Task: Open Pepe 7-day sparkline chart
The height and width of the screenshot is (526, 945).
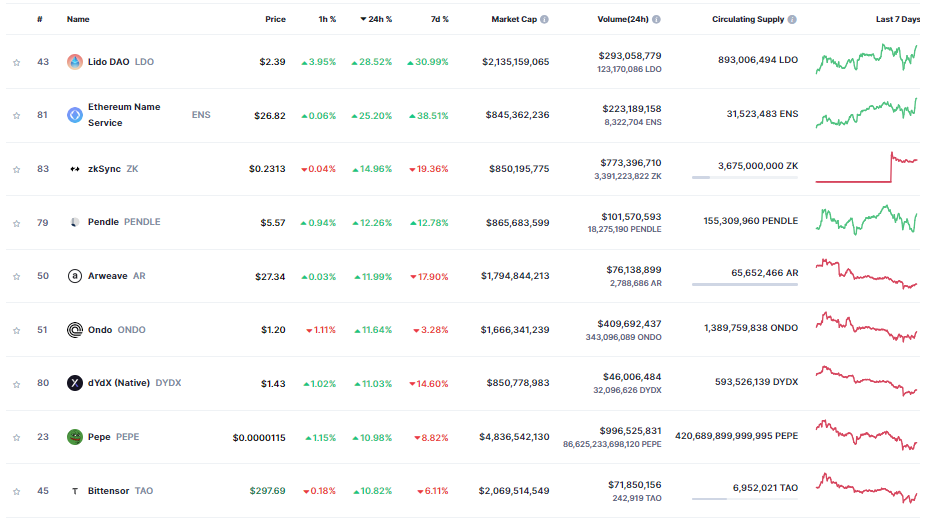Action: point(867,435)
